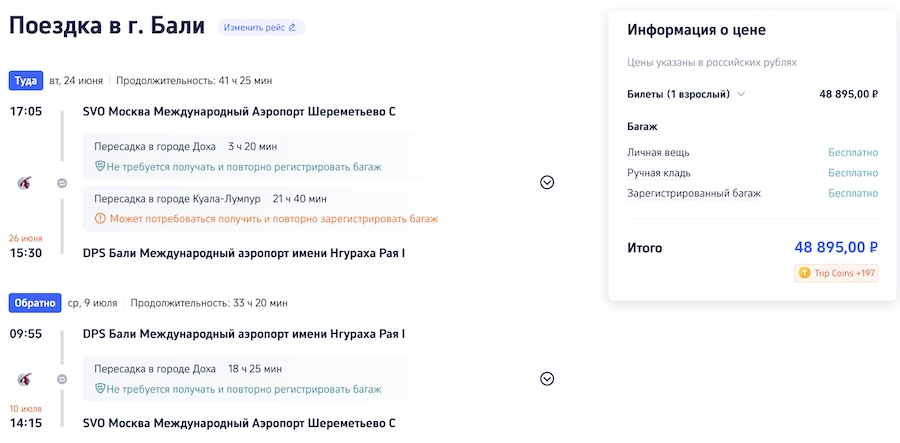The height and width of the screenshot is (443, 900).
Task: Click Бесплатно next to Зарегистрированный багаж
Action: [852, 193]
